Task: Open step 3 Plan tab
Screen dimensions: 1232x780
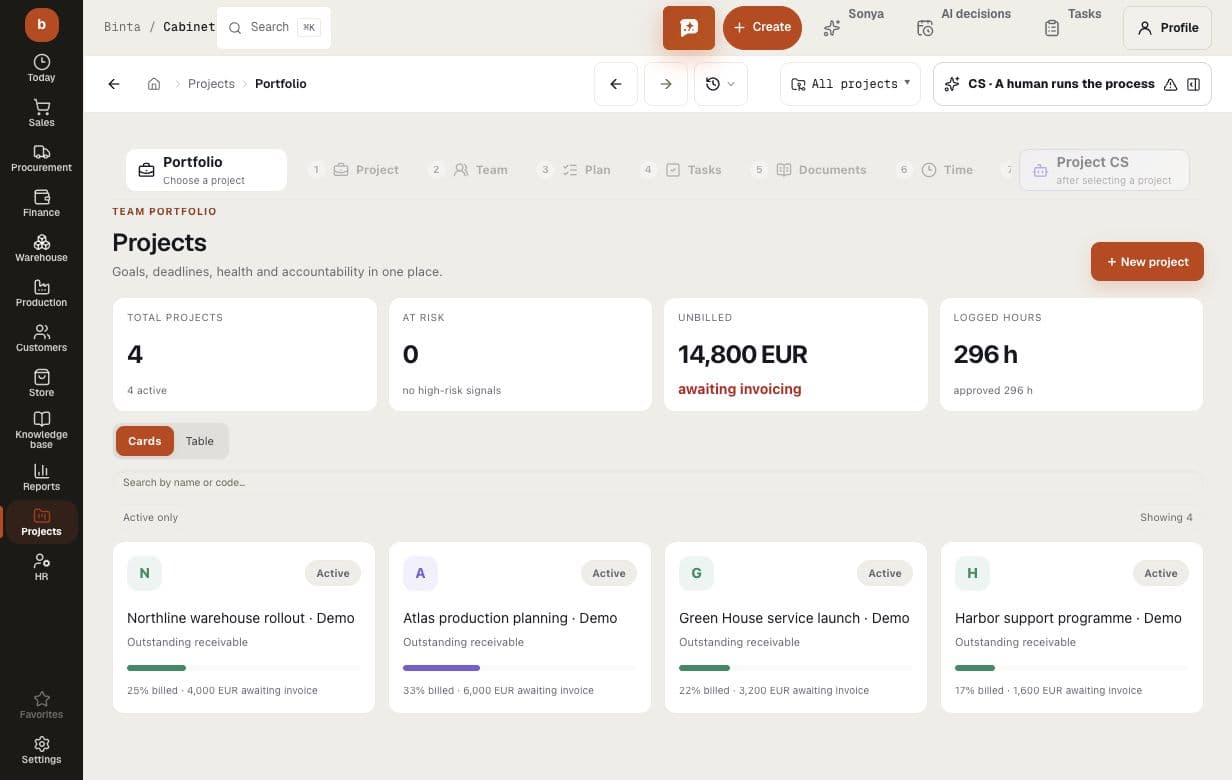Action: pyautogui.click(x=574, y=170)
